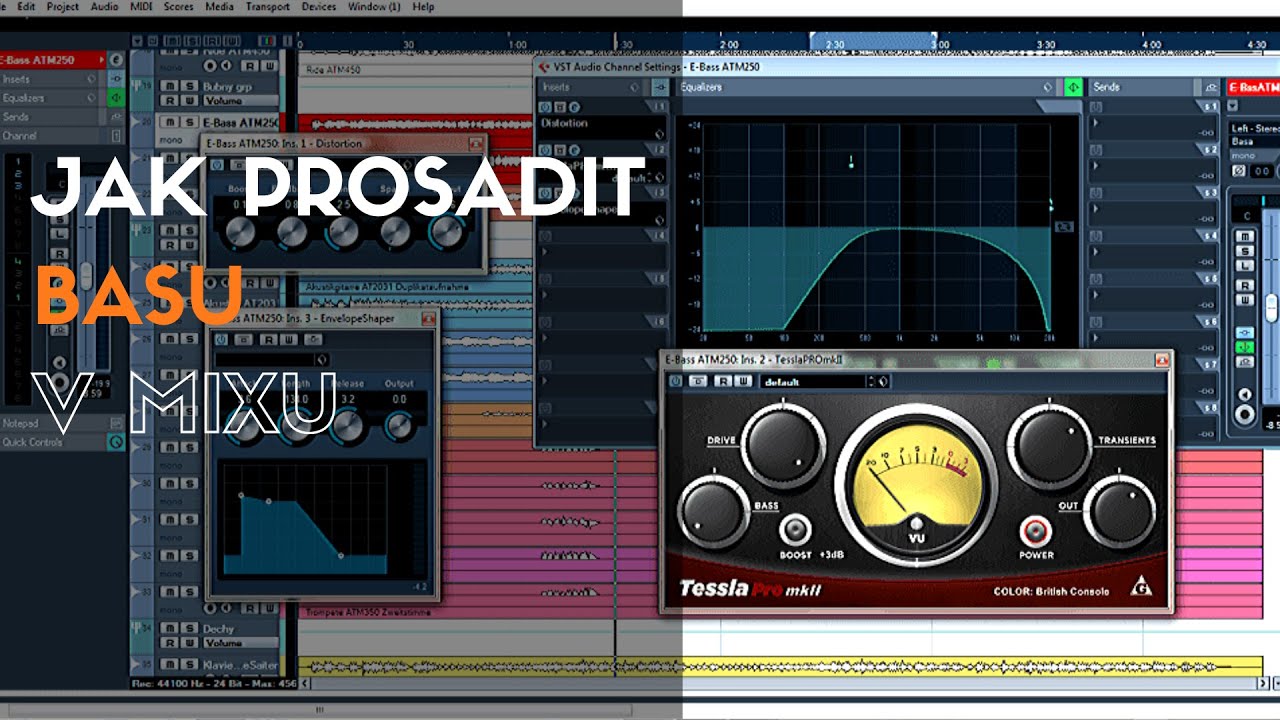Screen dimensions: 1280x720
Task: Click the TesslaPRO OUT knob
Action: pos(1120,510)
